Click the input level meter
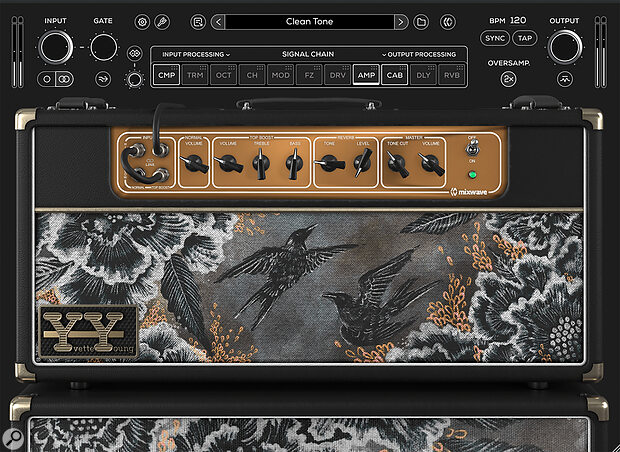This screenshot has height=452, width=620. (17, 52)
